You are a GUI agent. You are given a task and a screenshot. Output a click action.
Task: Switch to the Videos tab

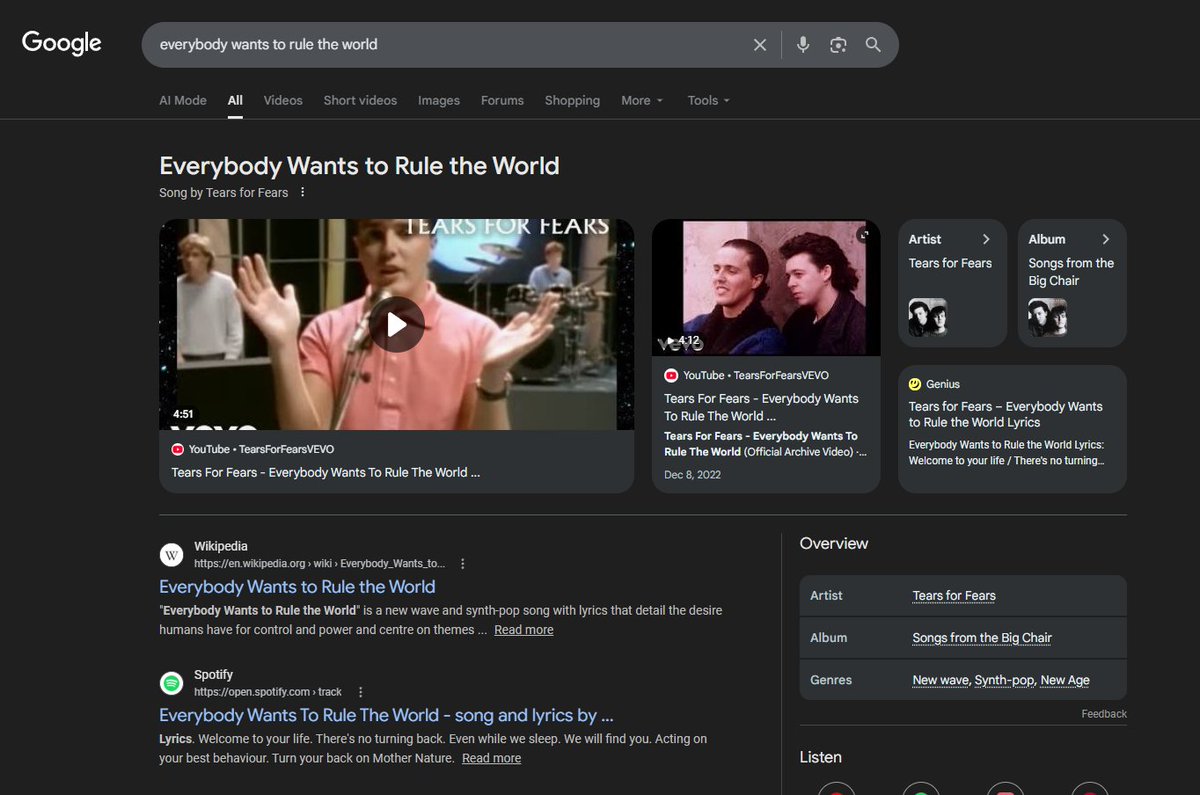pos(283,101)
